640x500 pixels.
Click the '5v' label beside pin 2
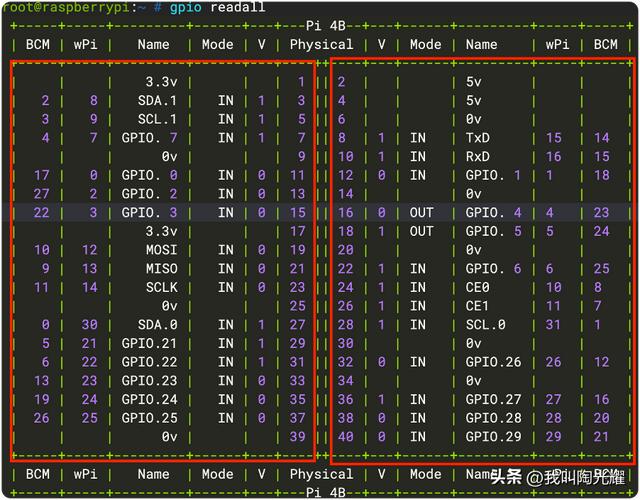(473, 82)
